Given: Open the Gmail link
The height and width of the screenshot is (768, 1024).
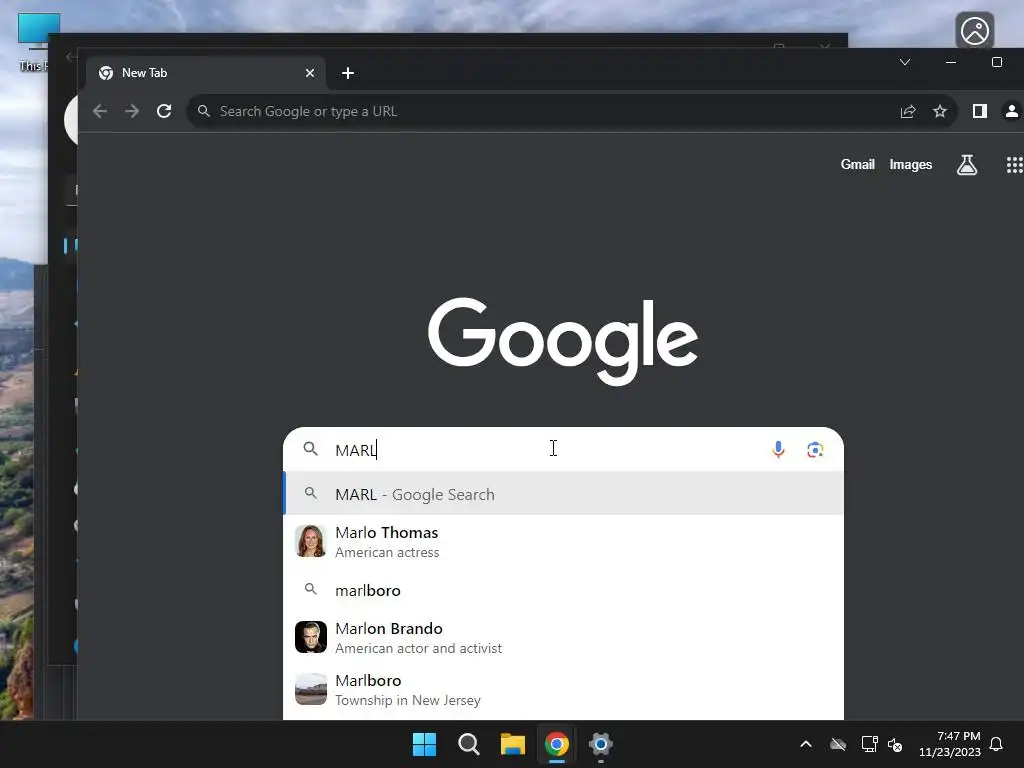Looking at the screenshot, I should coord(857,165).
